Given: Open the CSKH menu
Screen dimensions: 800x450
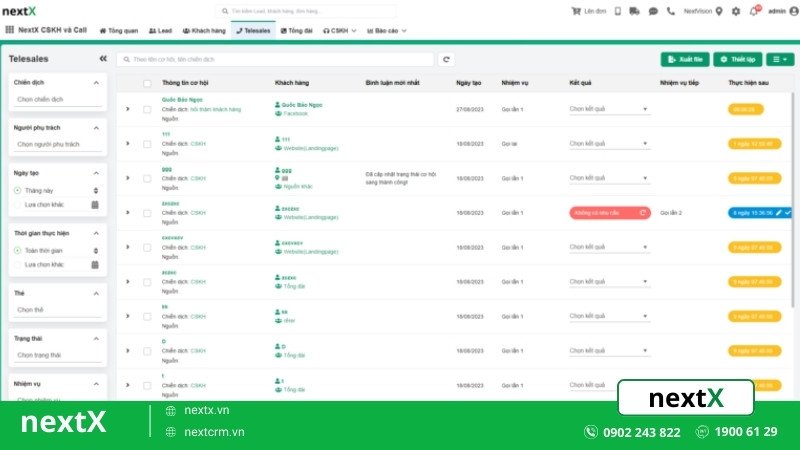Looking at the screenshot, I should (x=339, y=31).
